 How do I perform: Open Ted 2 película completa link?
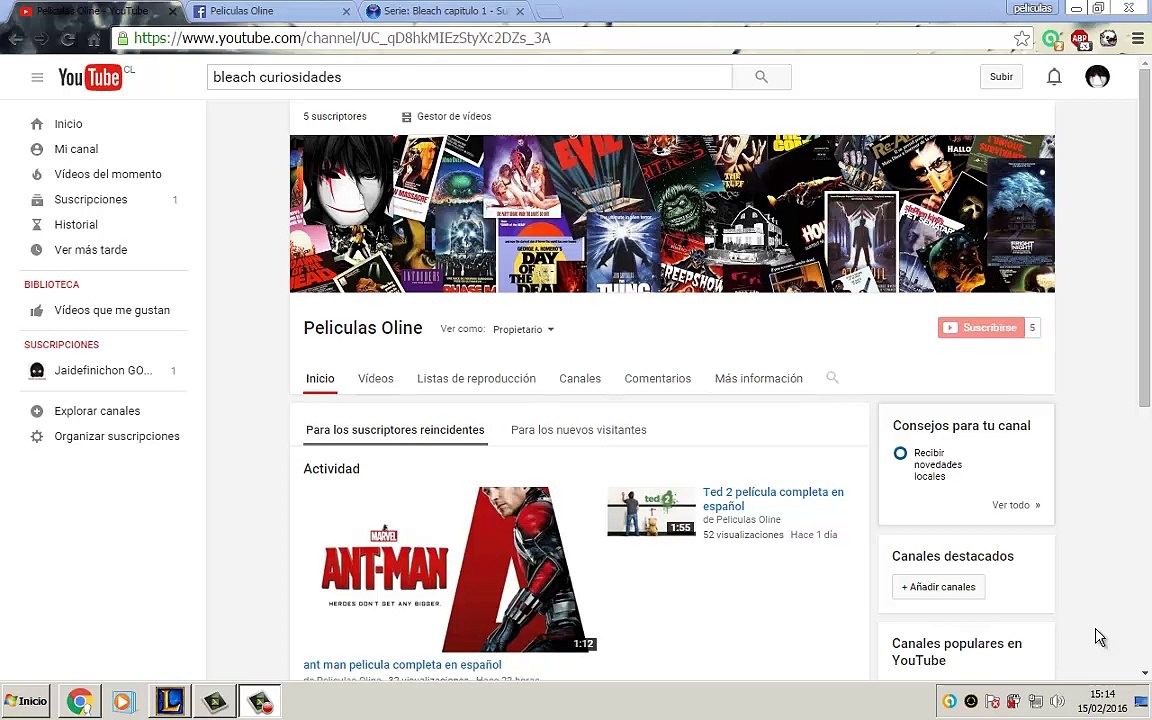click(773, 499)
